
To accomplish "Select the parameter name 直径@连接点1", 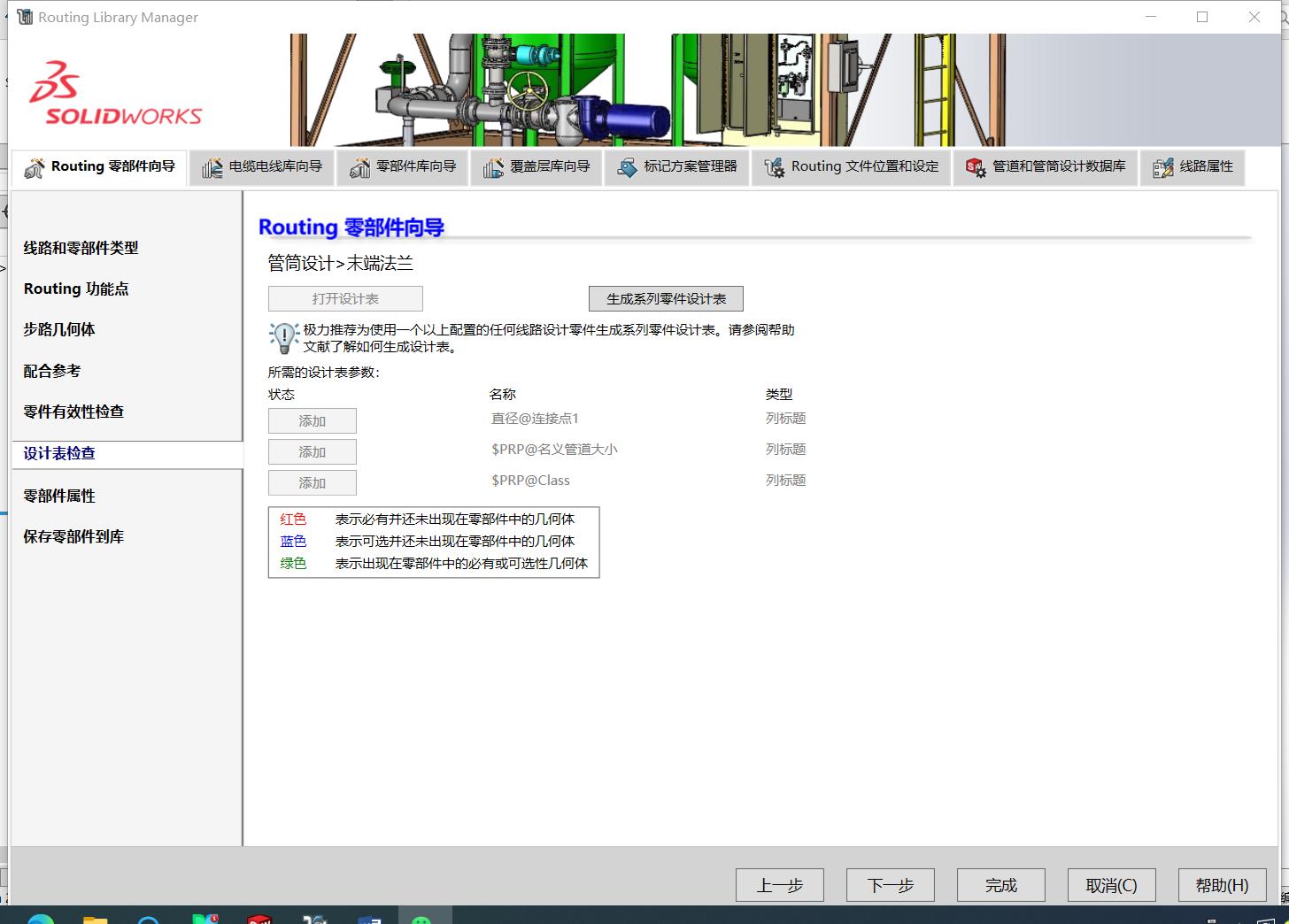I will 535,419.
